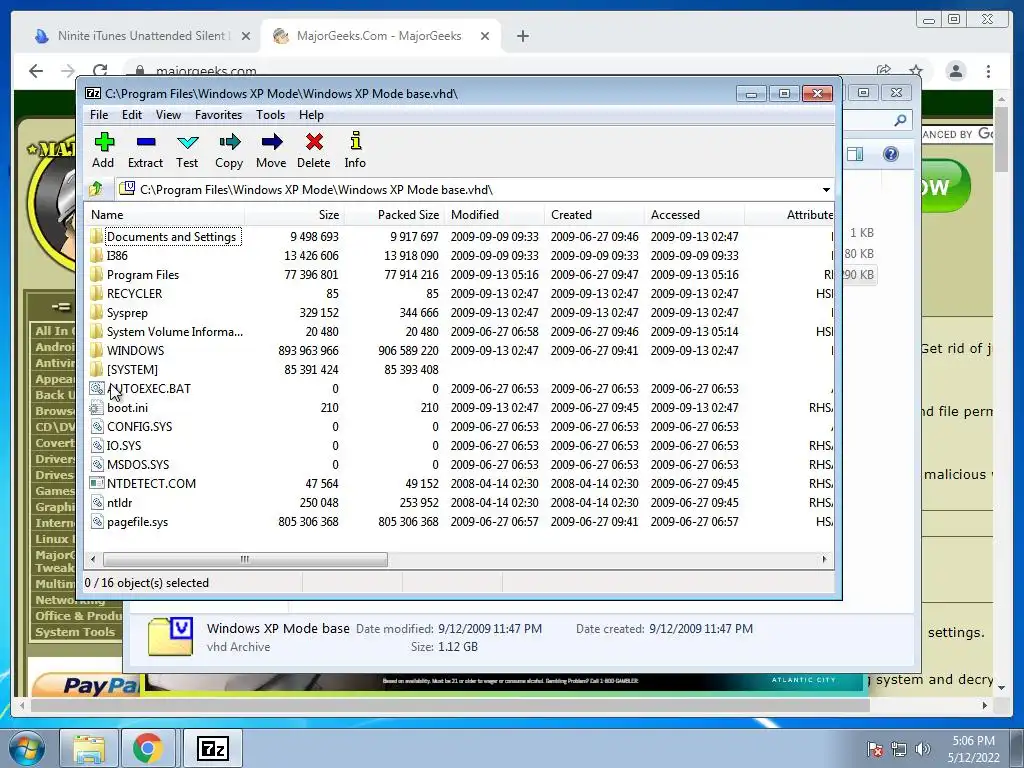Run the Test archive tool
The width and height of the screenshot is (1024, 768).
click(187, 142)
